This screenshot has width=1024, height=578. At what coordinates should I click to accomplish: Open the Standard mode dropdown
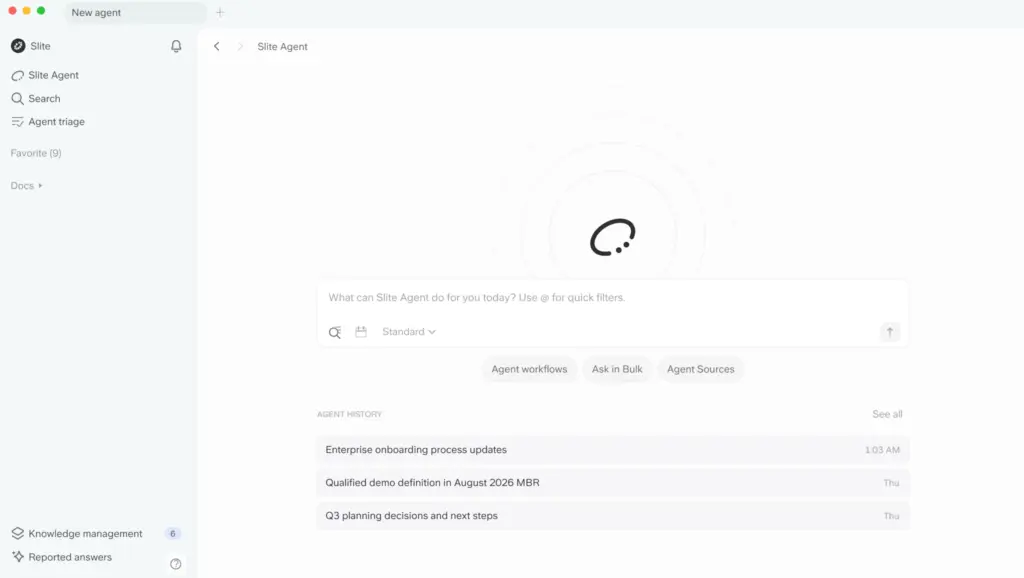(409, 332)
